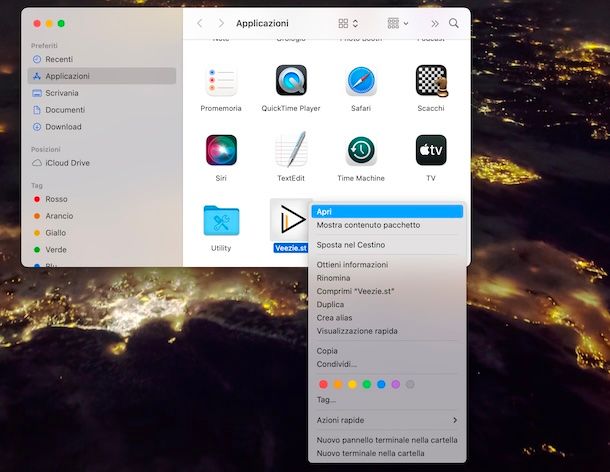Choose Crea alias
610x472 pixels.
tap(387, 318)
